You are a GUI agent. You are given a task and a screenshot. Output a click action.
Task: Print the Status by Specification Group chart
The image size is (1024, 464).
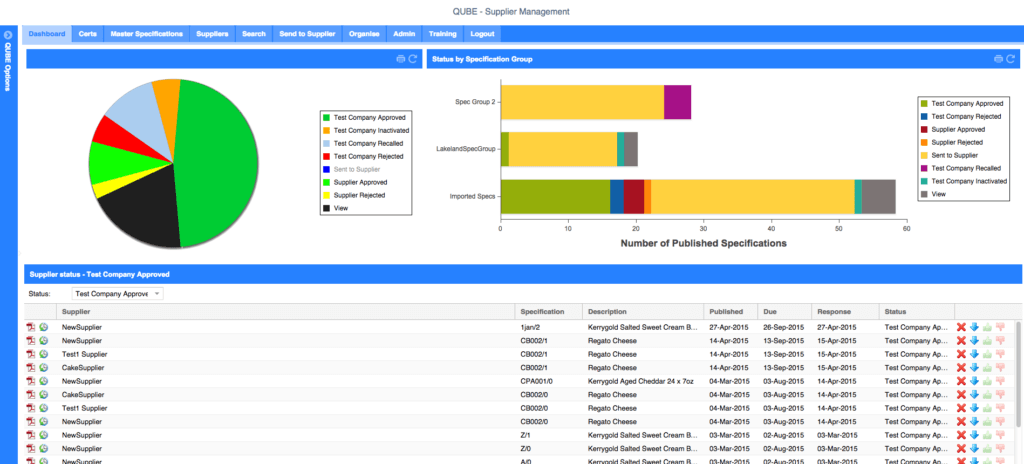click(998, 59)
